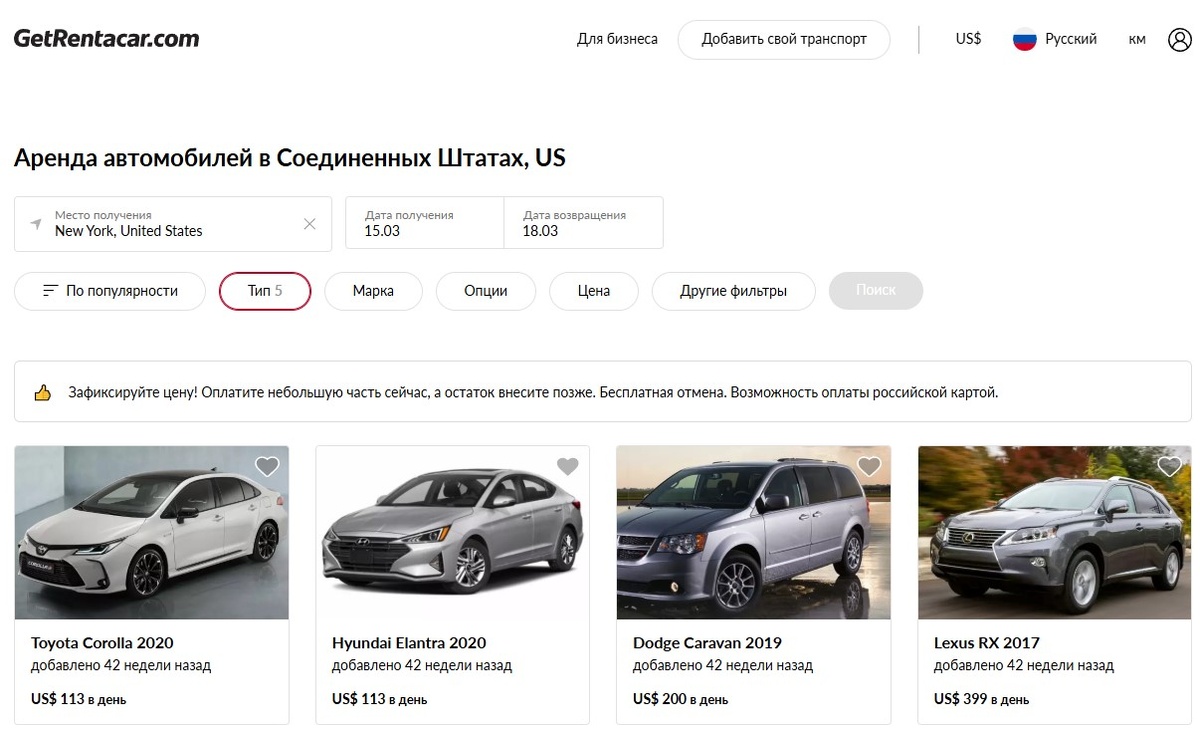This screenshot has height=732, width=1200.
Task: Open the Hyundai Elantra 2020 photo
Action: click(x=453, y=533)
